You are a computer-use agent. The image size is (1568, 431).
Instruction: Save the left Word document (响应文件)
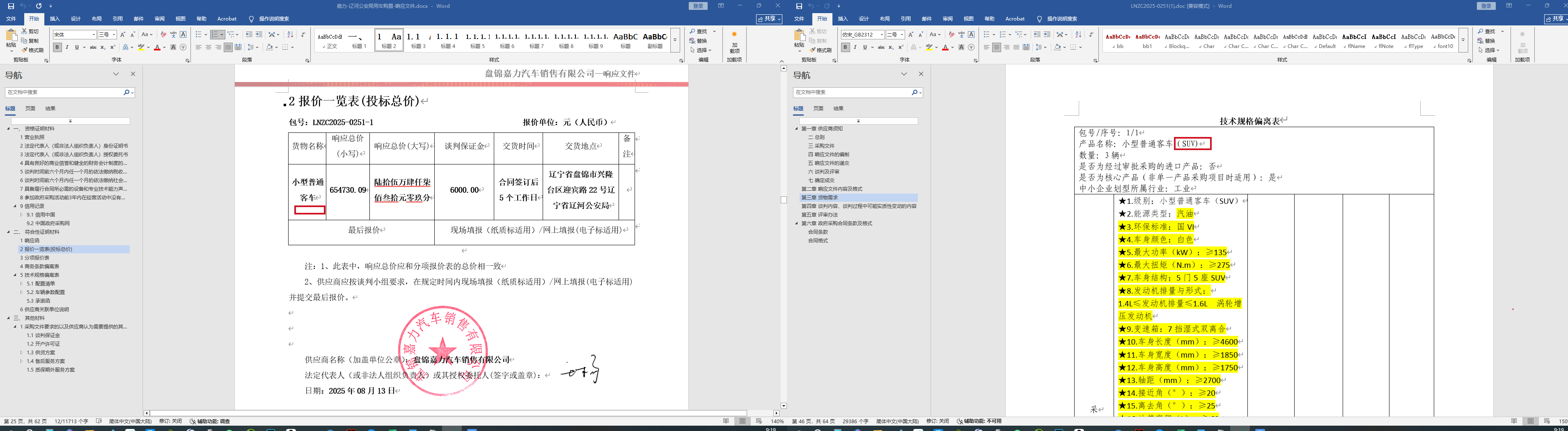coord(11,6)
